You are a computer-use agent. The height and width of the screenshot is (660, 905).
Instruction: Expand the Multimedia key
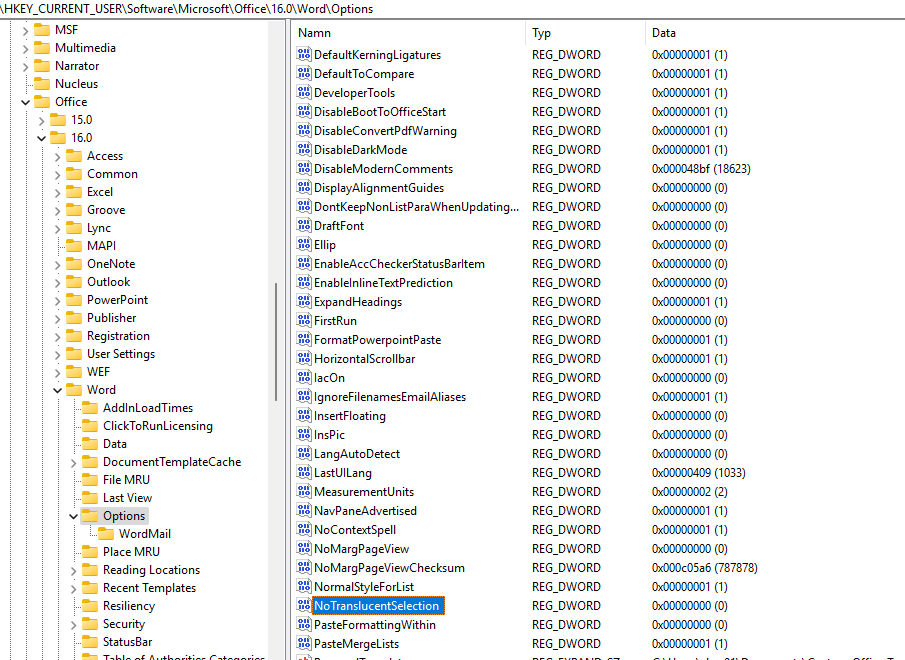[25, 48]
